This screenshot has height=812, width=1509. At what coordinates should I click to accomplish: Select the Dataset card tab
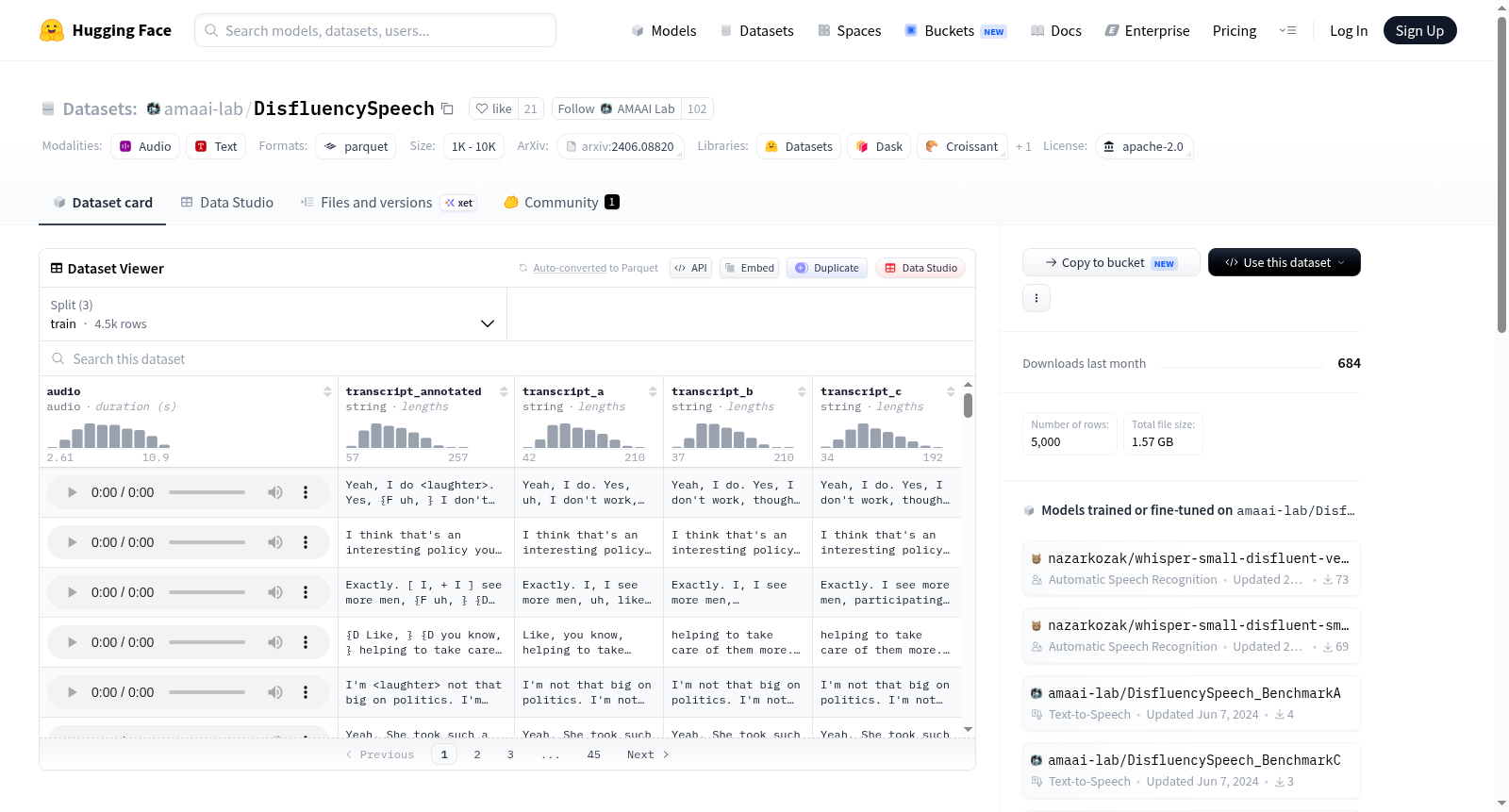(103, 202)
